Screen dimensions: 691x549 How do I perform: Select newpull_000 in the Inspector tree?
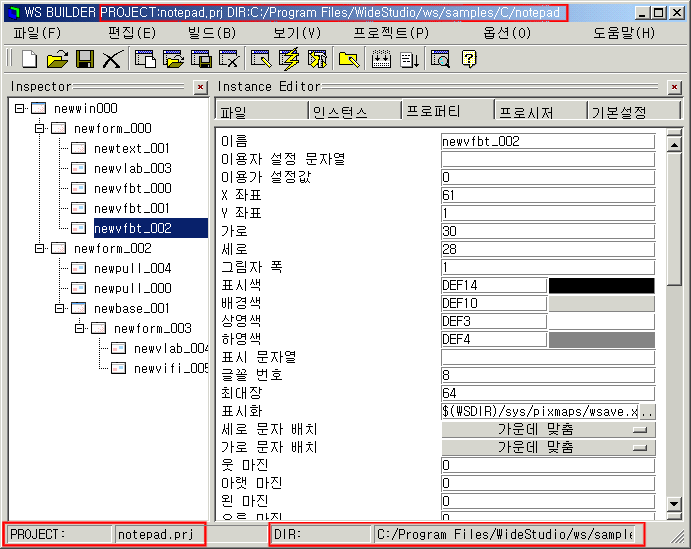tap(133, 288)
